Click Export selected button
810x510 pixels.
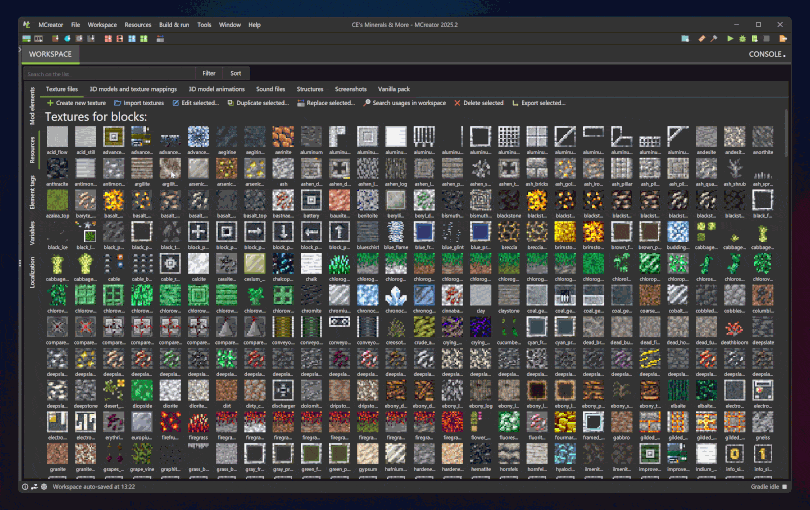pos(539,103)
